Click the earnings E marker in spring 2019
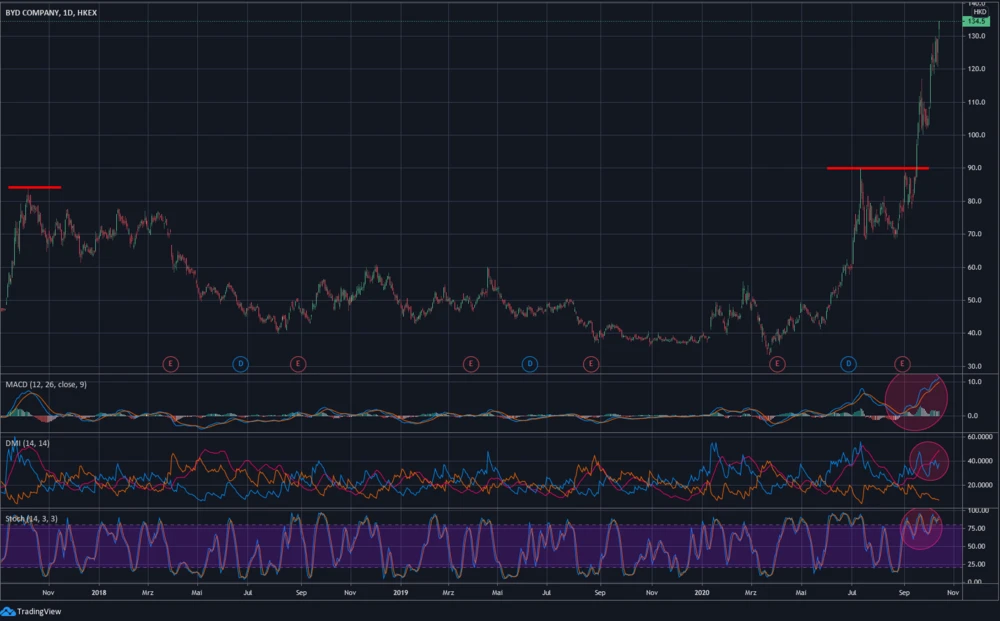Viewport: 1000px width, 621px height. coord(471,364)
